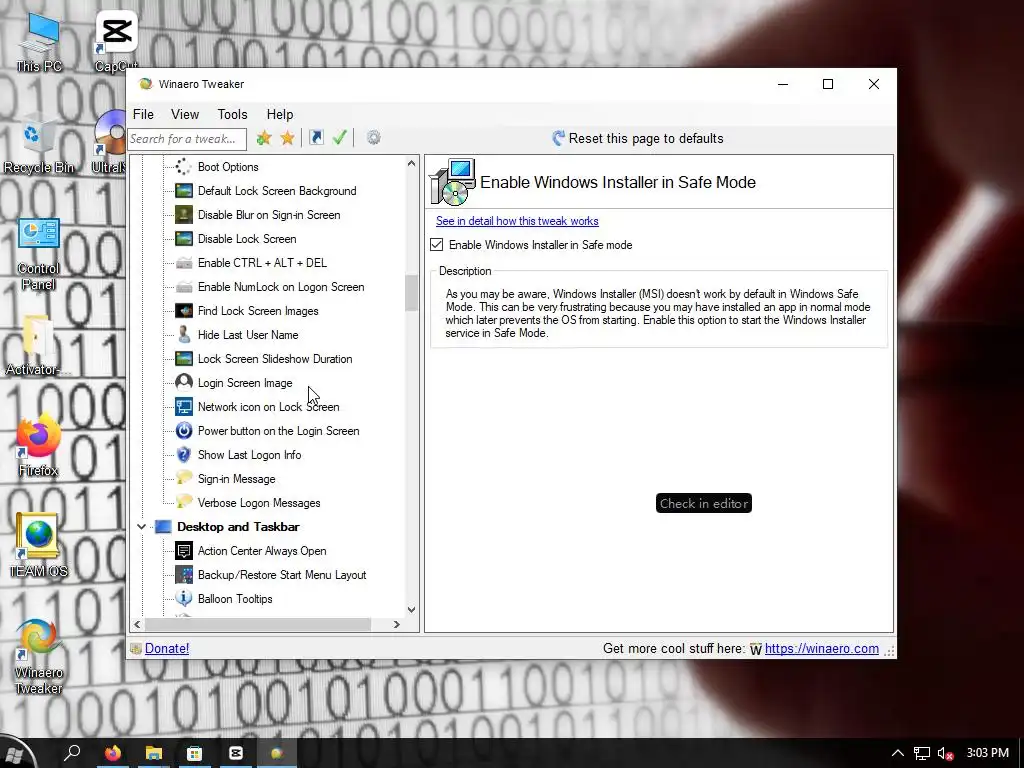Image resolution: width=1024 pixels, height=768 pixels.
Task: Open taskbar search magnifier
Action: pyautogui.click(x=72, y=752)
